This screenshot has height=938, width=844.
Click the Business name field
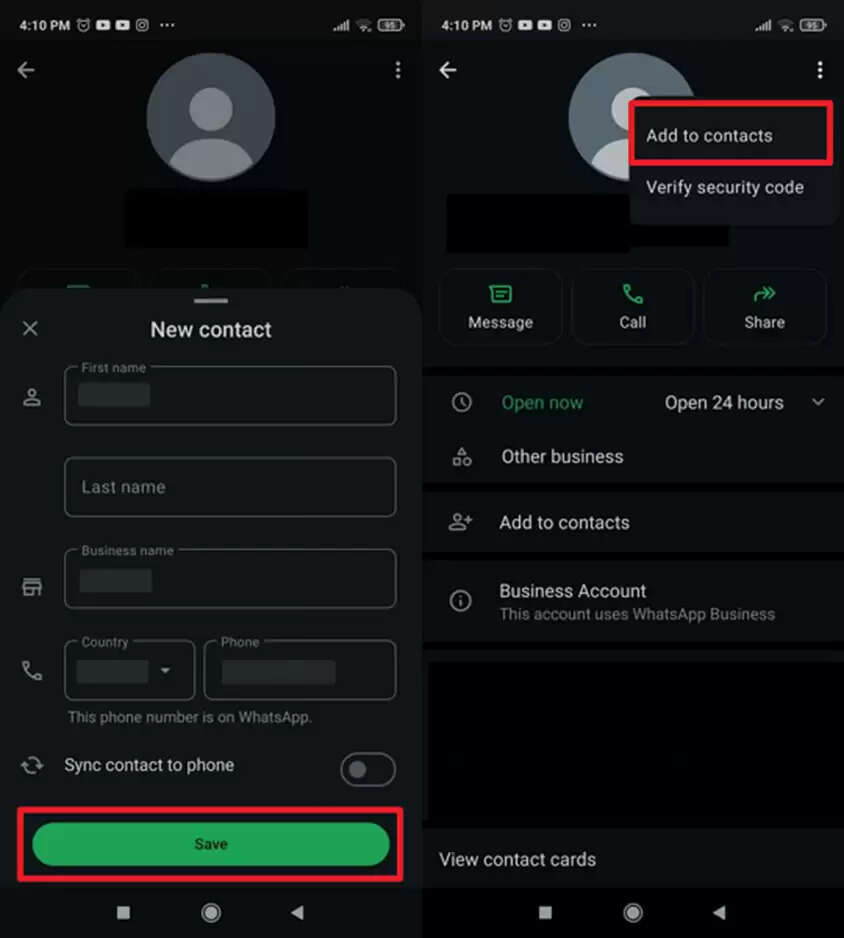click(x=230, y=579)
